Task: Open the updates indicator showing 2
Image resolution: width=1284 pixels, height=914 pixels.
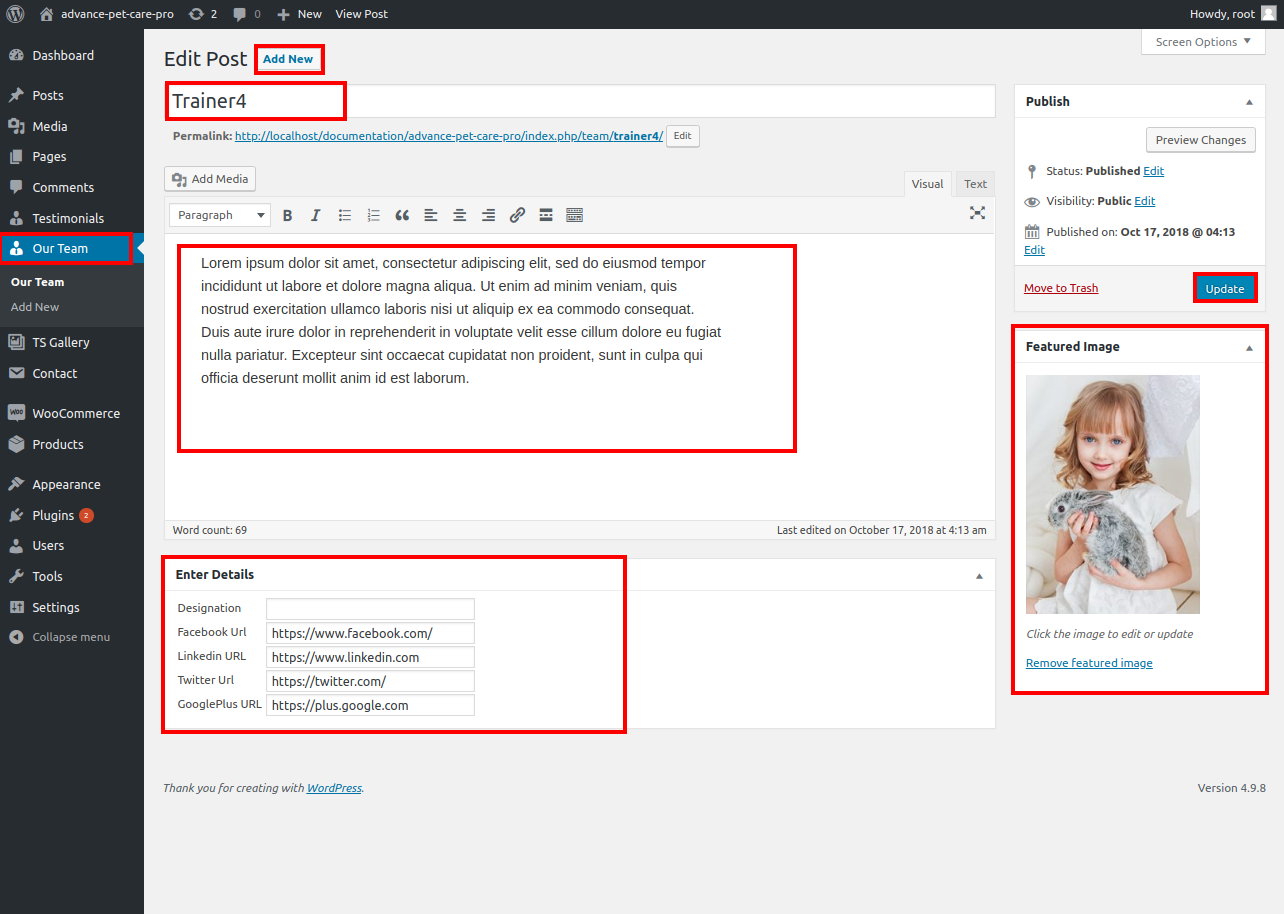Action: click(203, 14)
